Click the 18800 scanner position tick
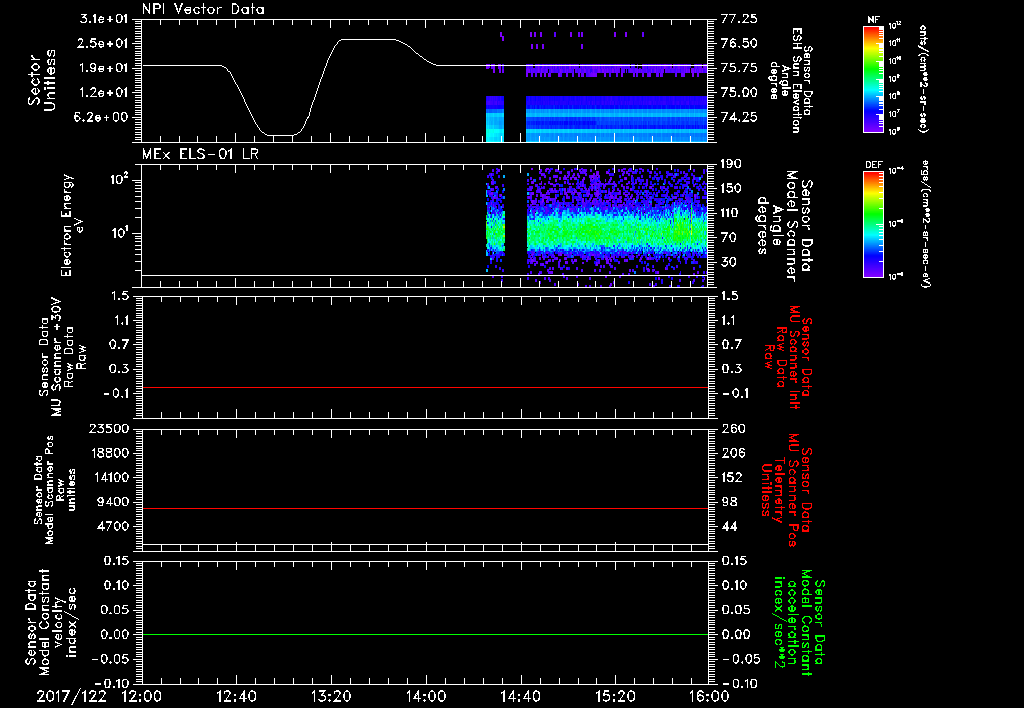Viewport: 1024px width, 708px height. pos(108,453)
